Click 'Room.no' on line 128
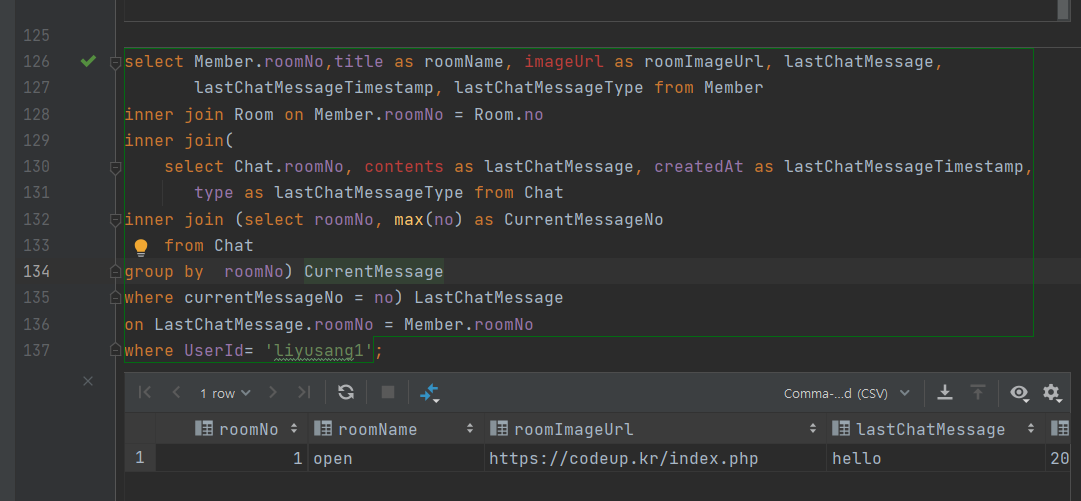This screenshot has width=1081, height=501. (509, 114)
